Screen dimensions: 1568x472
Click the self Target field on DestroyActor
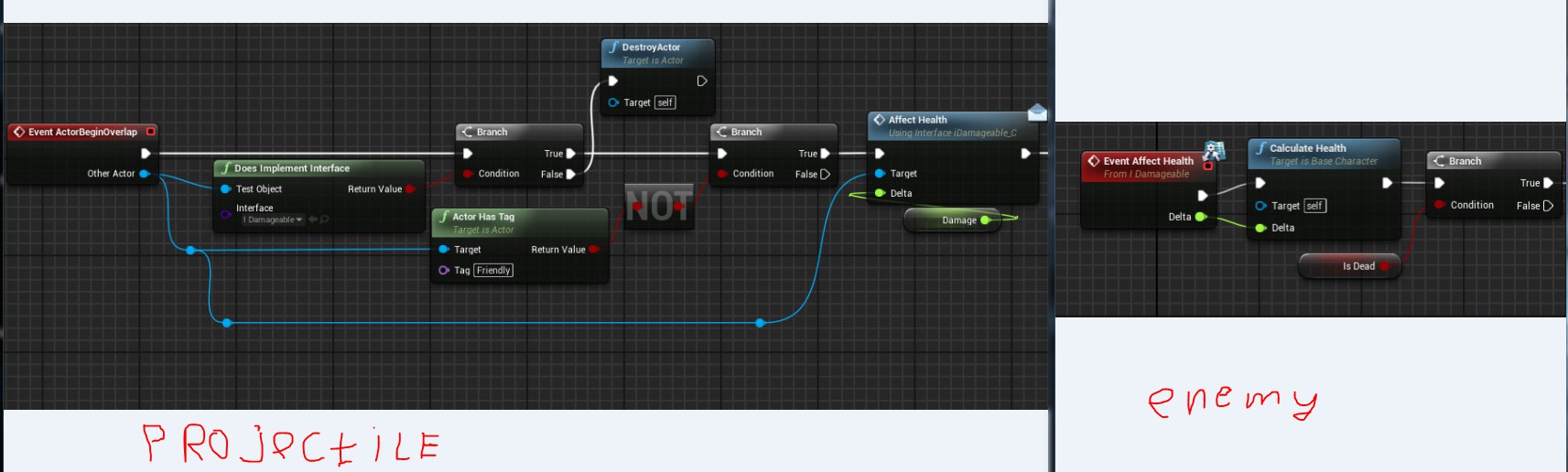[665, 103]
